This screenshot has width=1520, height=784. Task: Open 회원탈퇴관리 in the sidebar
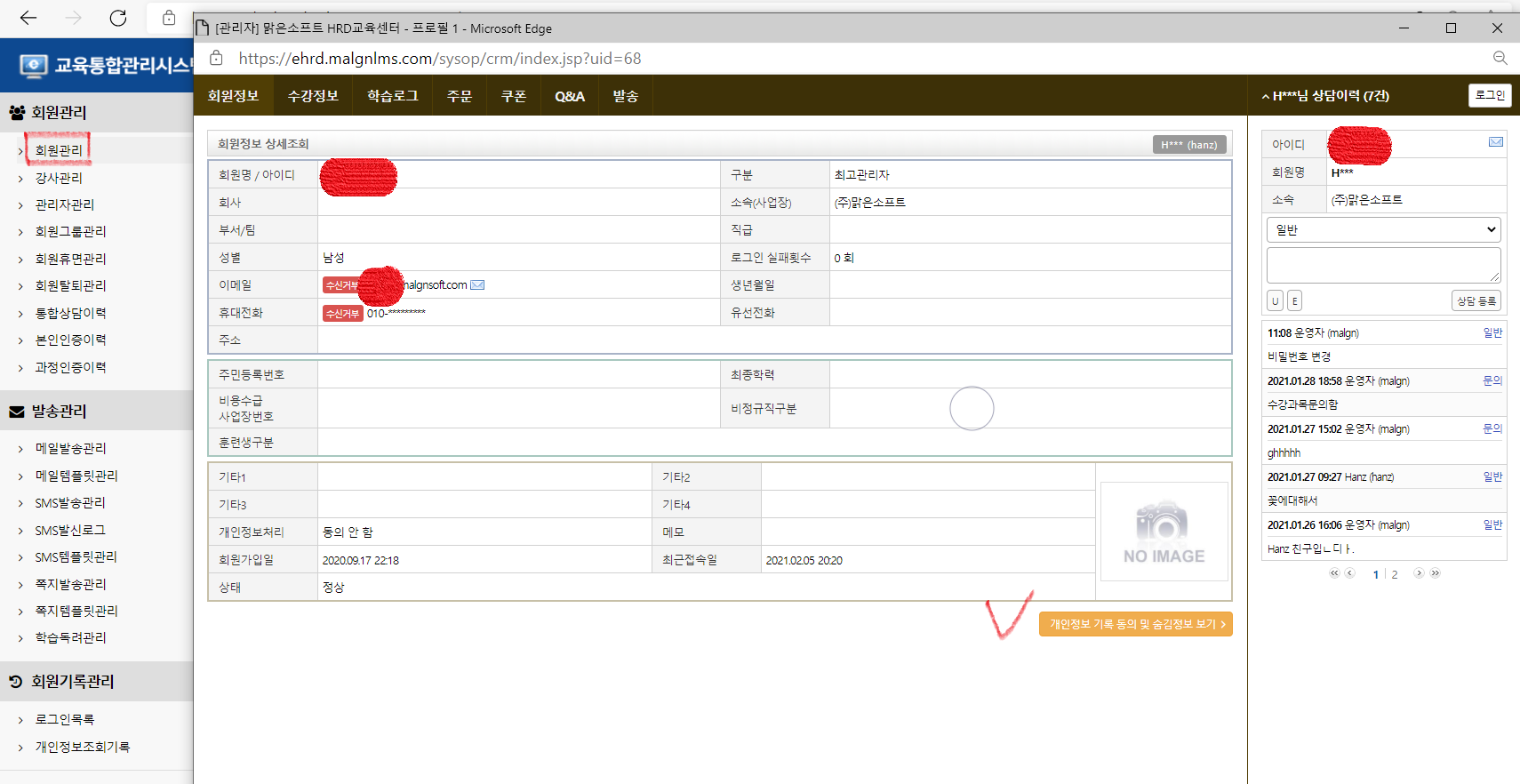[x=71, y=285]
